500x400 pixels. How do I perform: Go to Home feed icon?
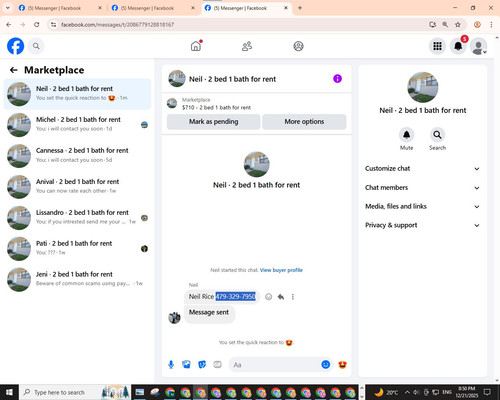click(196, 46)
